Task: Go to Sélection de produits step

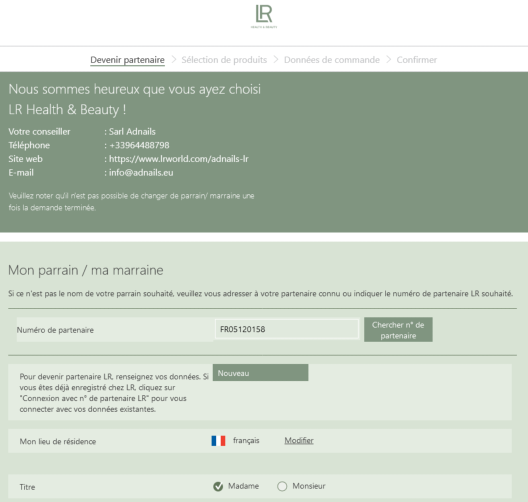Action: click(224, 60)
